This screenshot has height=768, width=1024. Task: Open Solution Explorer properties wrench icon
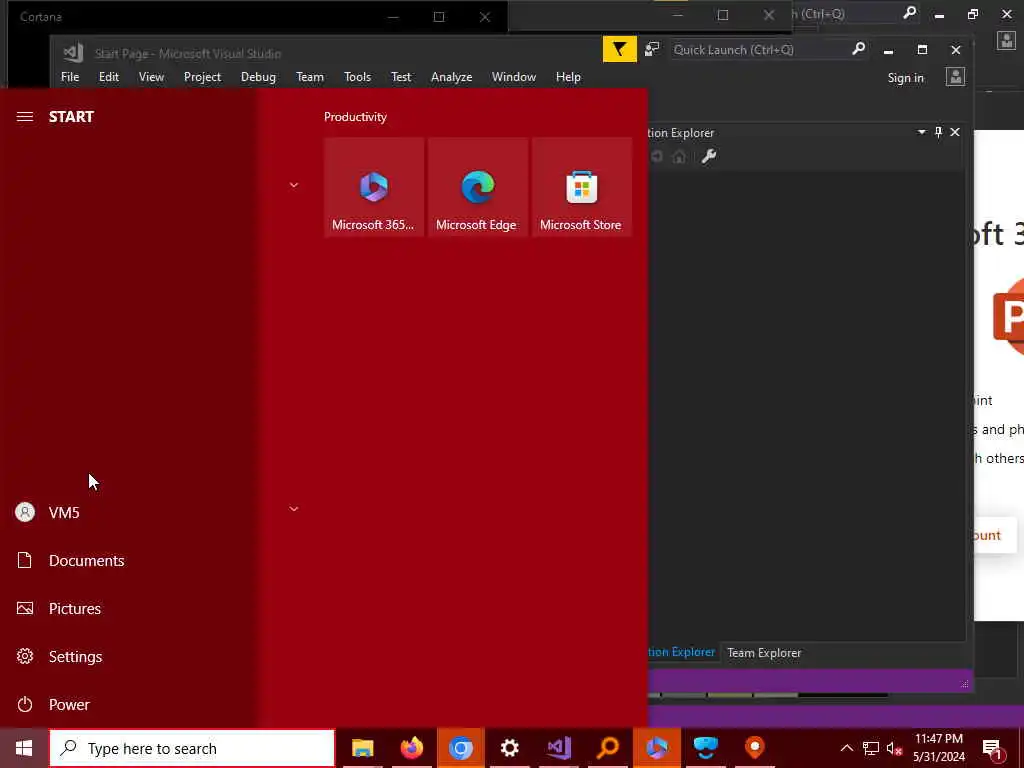pyautogui.click(x=709, y=156)
